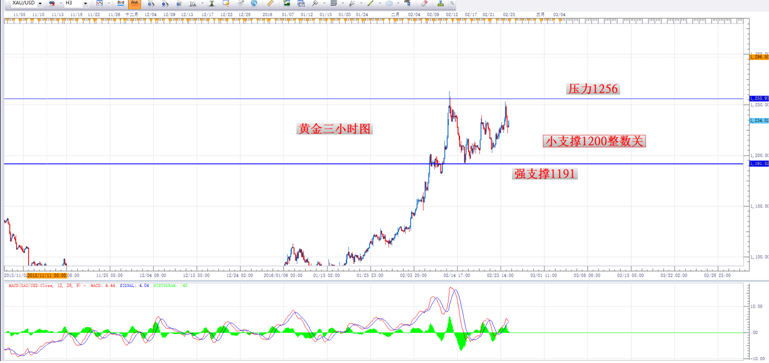The image size is (769, 363).
Task: Select the ellipse shape drawing tool
Action: click(389, 3)
